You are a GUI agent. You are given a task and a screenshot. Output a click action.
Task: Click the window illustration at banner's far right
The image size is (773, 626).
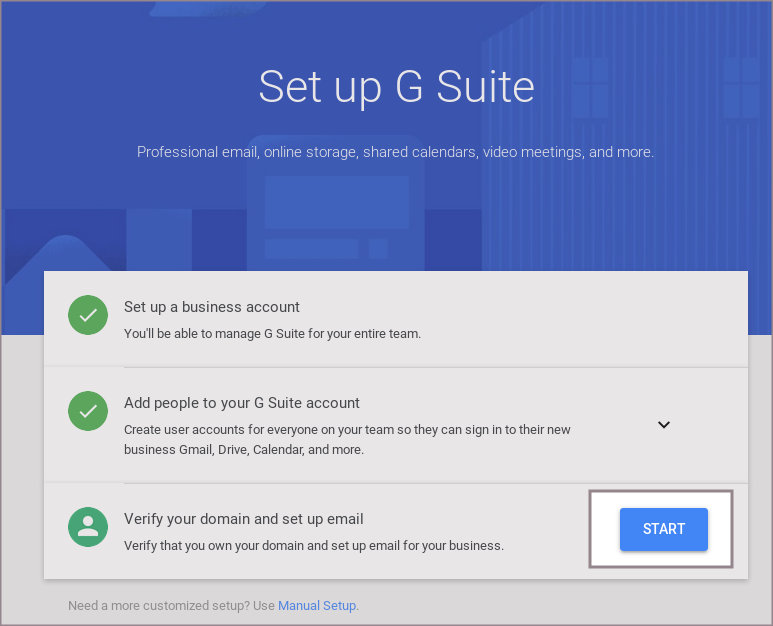(741, 87)
